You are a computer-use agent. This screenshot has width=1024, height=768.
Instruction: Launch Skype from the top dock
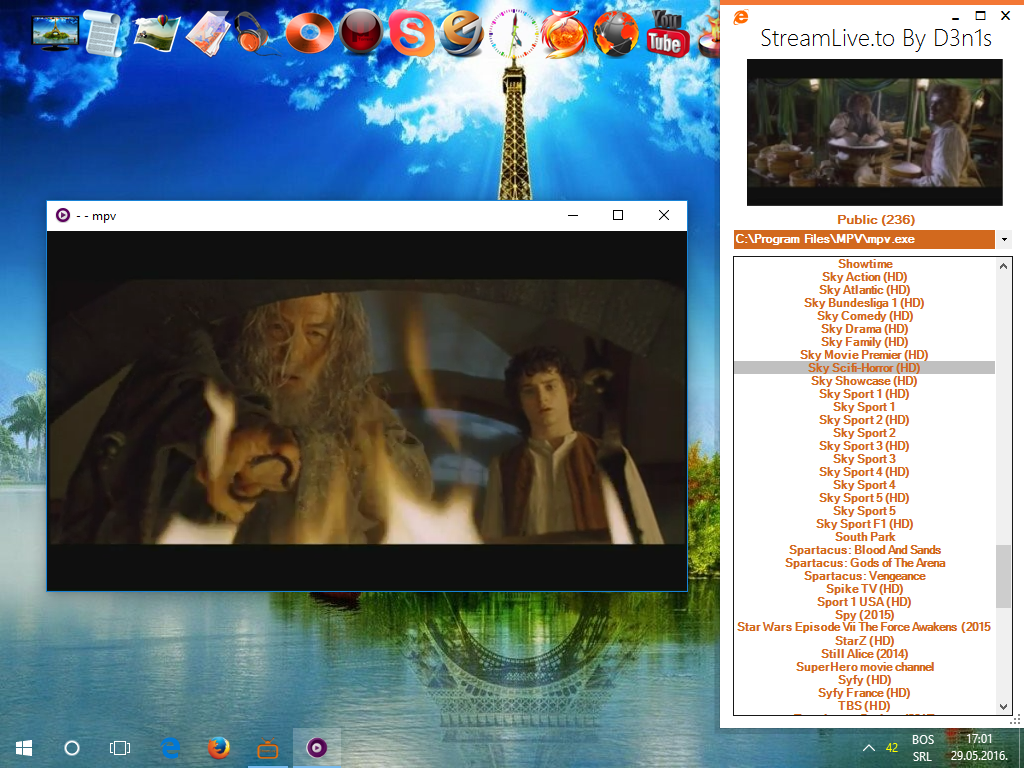(411, 33)
